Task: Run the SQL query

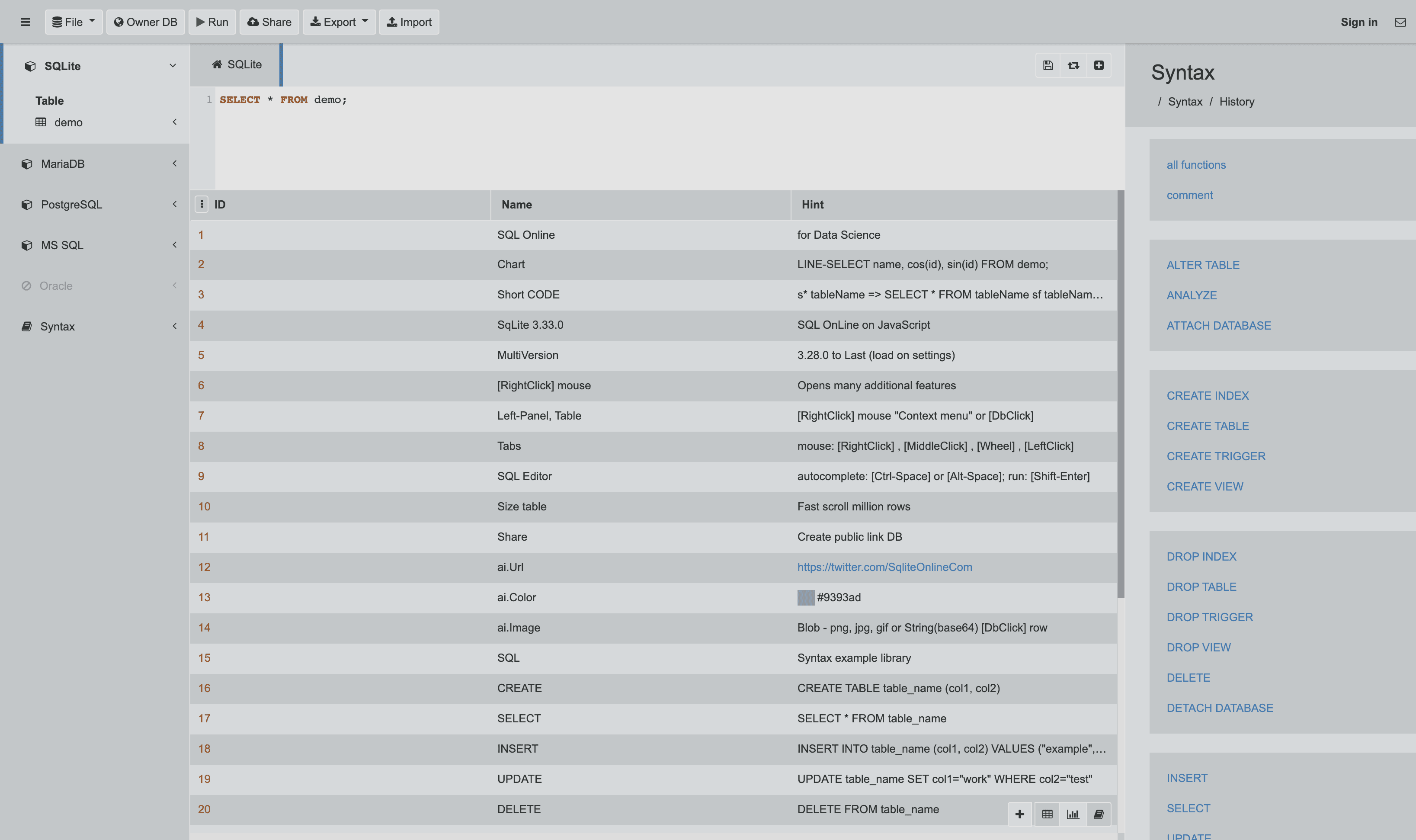Action: point(212,22)
